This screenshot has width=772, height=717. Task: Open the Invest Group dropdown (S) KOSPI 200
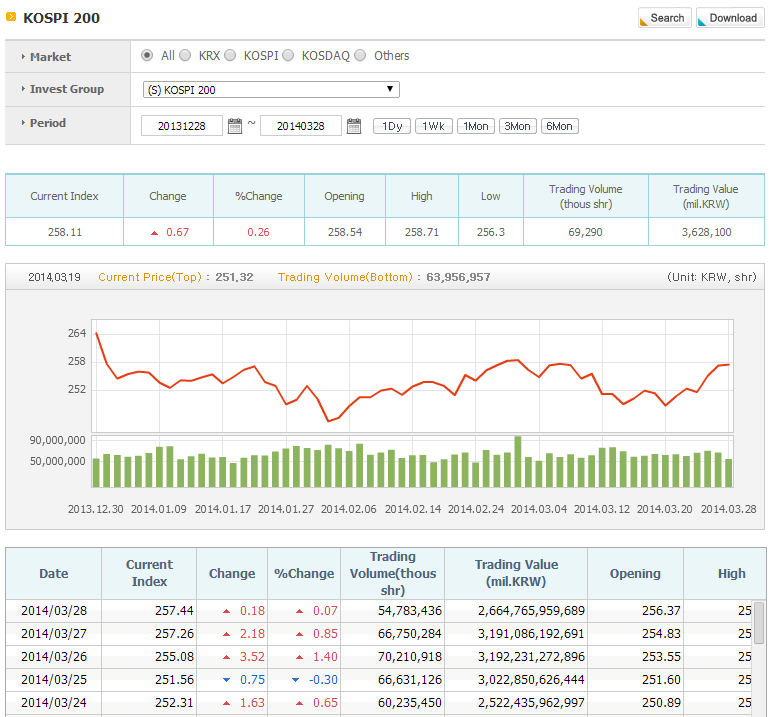271,90
